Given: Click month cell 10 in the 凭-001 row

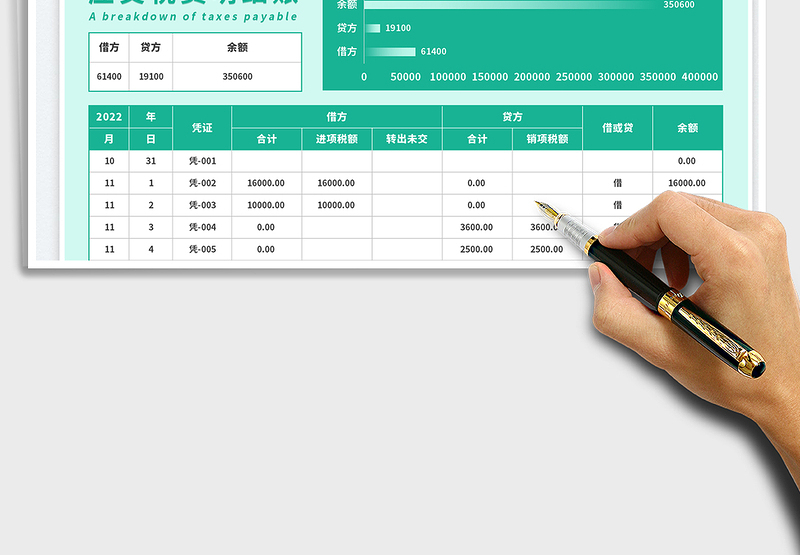Looking at the screenshot, I should pos(109,161).
